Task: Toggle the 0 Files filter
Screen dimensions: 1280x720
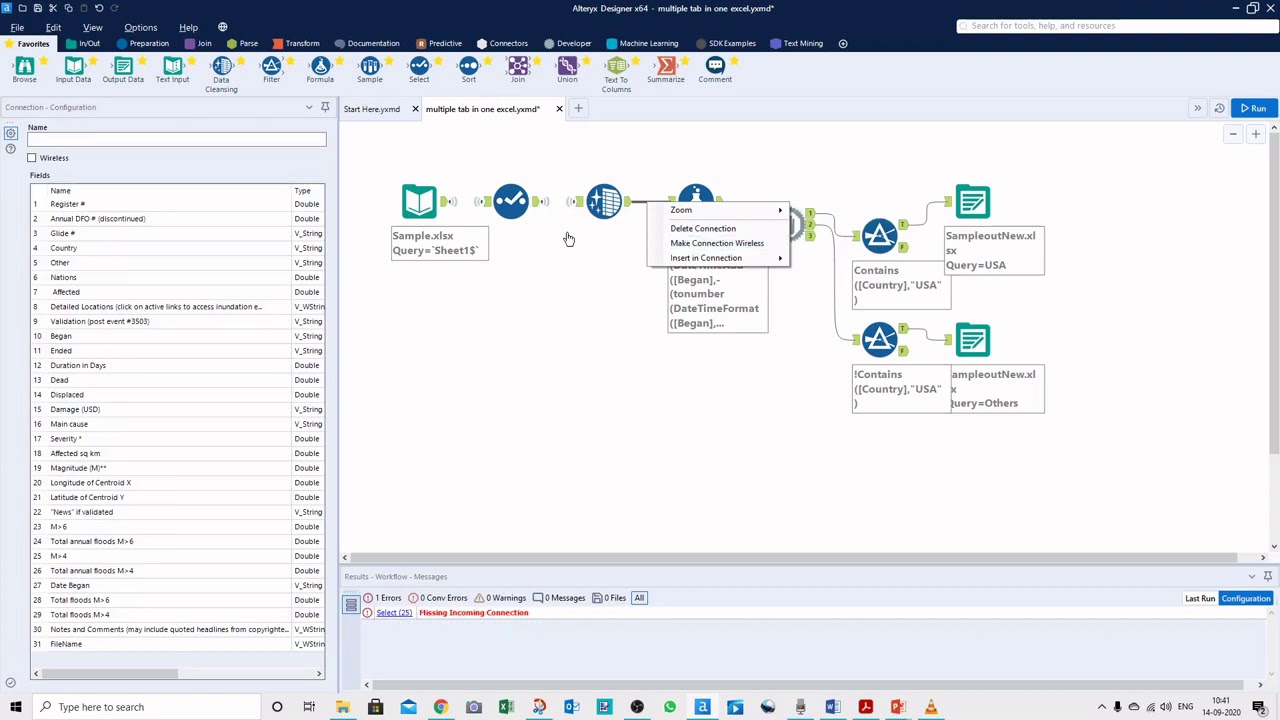Action: pyautogui.click(x=609, y=598)
